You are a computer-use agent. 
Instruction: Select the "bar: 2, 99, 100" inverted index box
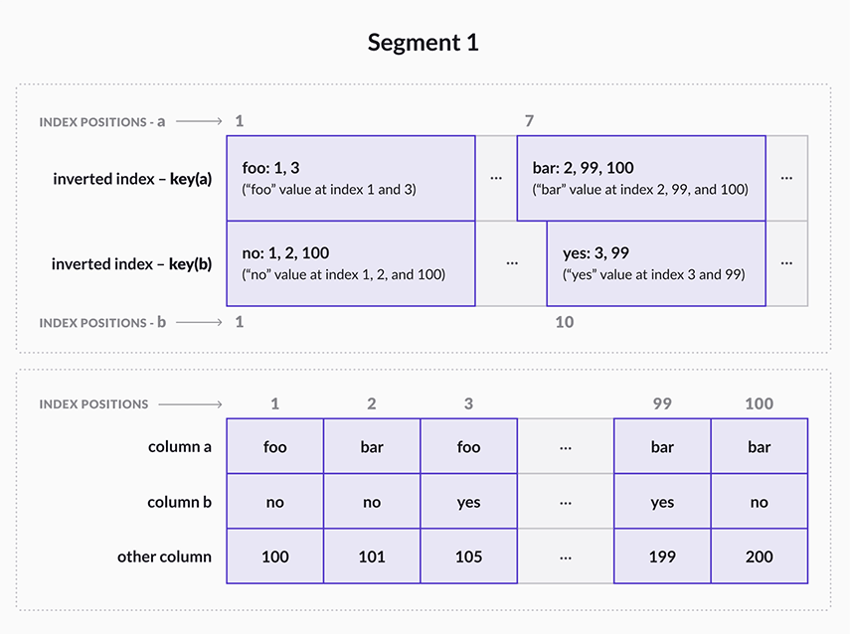641,178
